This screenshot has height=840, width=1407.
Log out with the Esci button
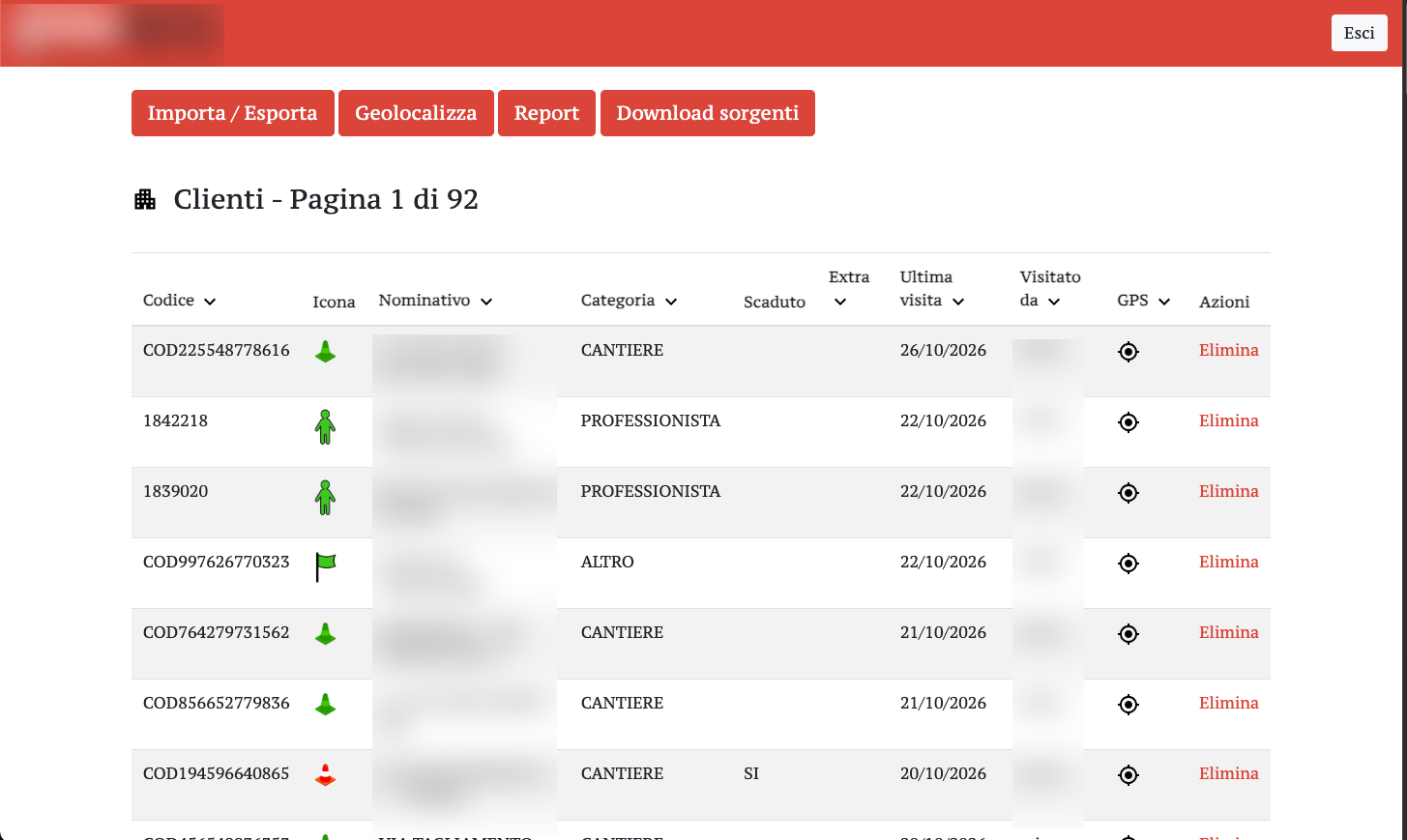click(x=1360, y=33)
